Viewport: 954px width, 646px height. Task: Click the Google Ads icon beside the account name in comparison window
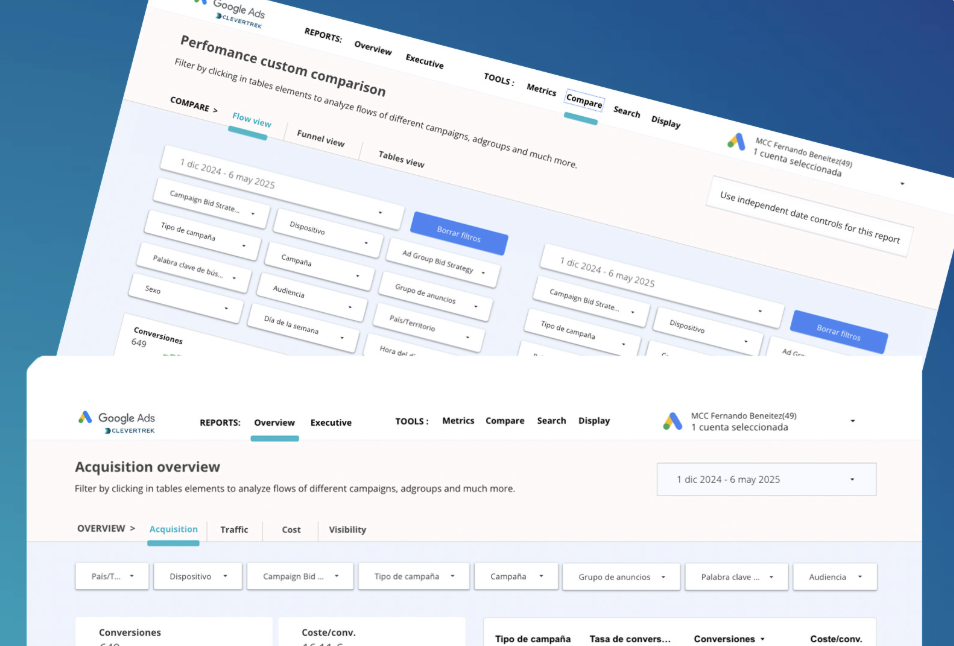736,142
